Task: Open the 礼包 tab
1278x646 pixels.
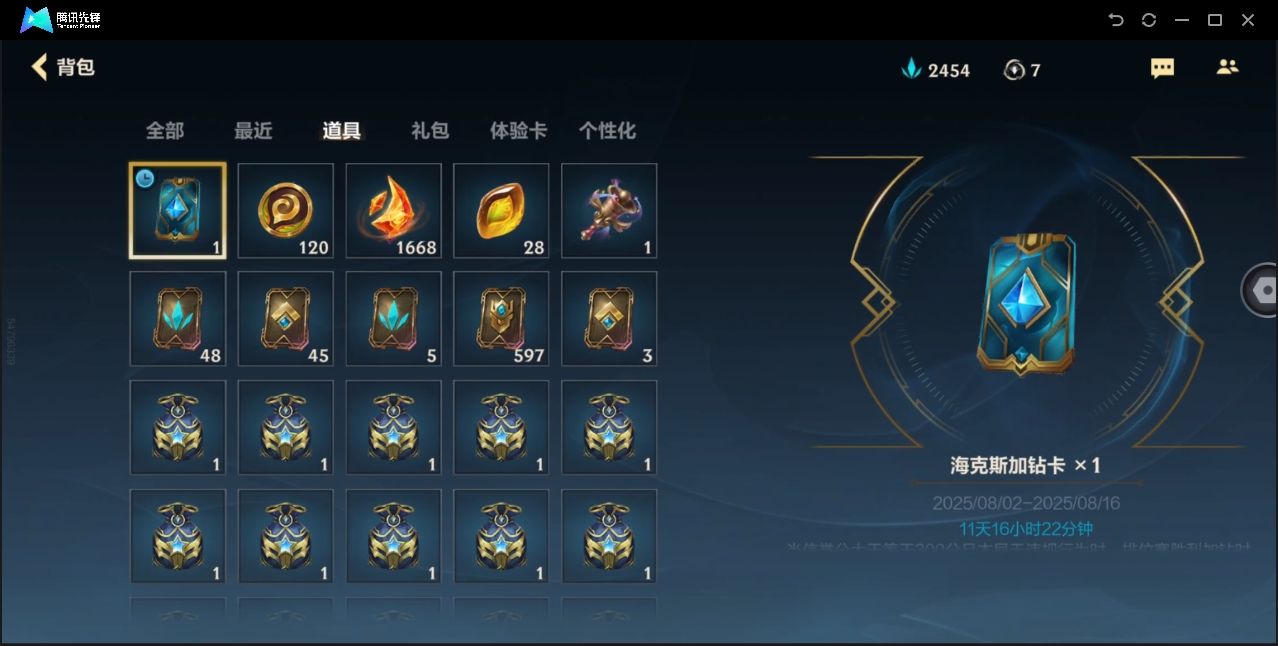Action: (x=430, y=131)
